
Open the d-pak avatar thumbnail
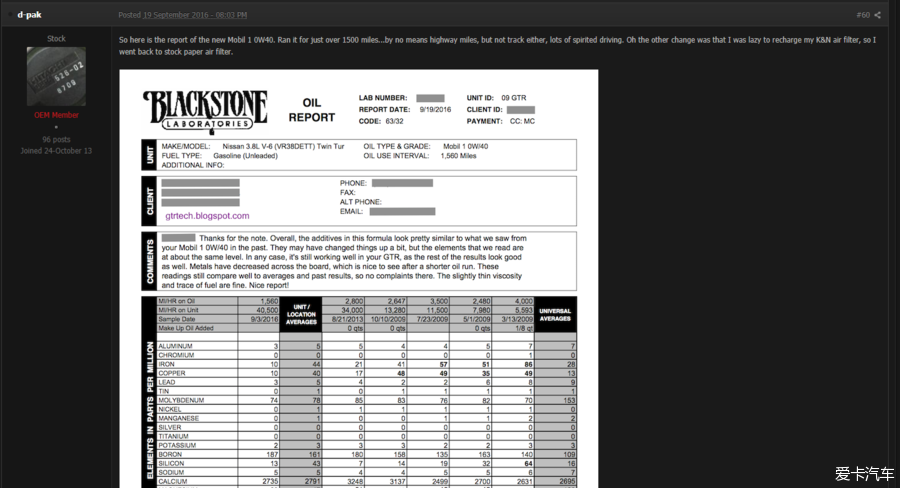tap(56, 76)
